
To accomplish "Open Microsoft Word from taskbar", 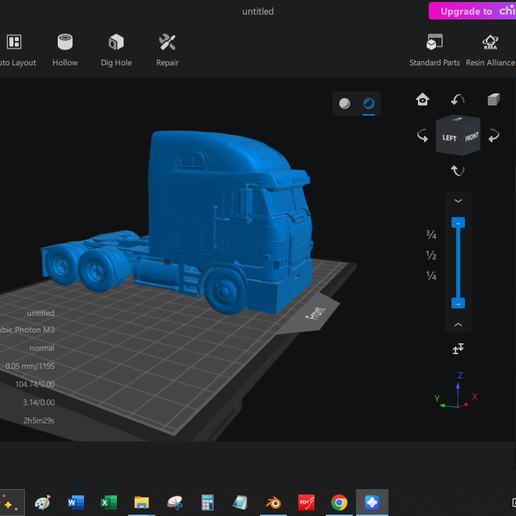I will 76,502.
